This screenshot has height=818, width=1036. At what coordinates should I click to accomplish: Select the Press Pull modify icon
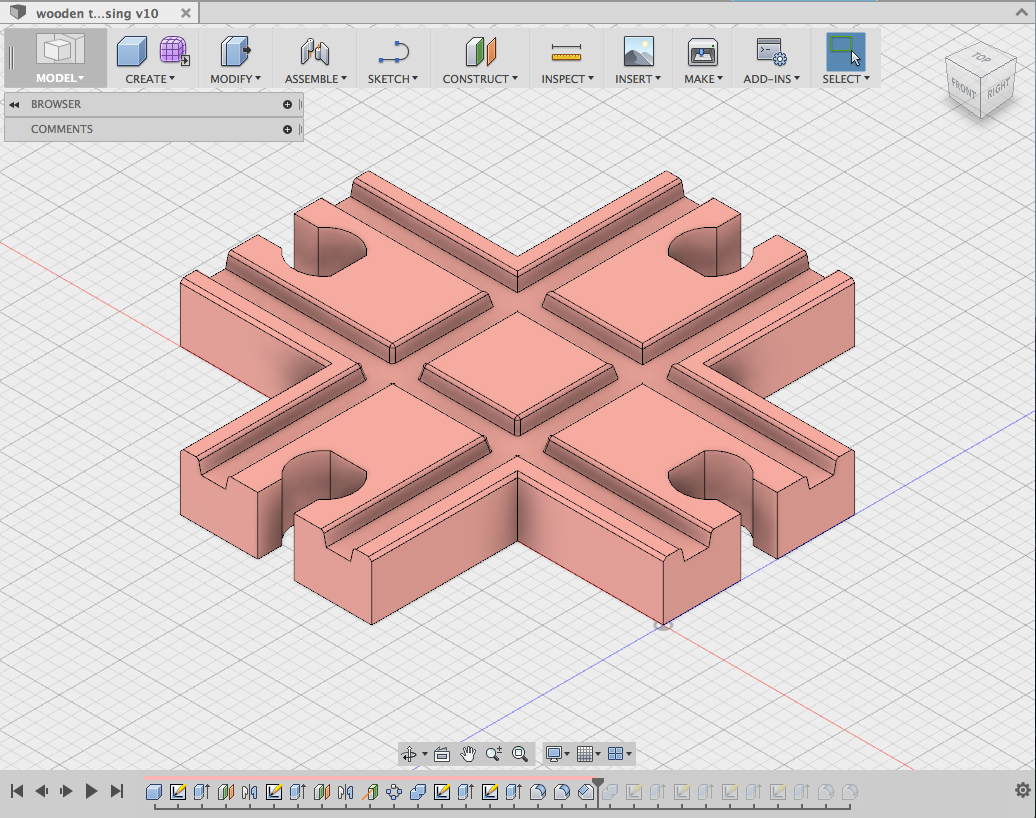235,51
